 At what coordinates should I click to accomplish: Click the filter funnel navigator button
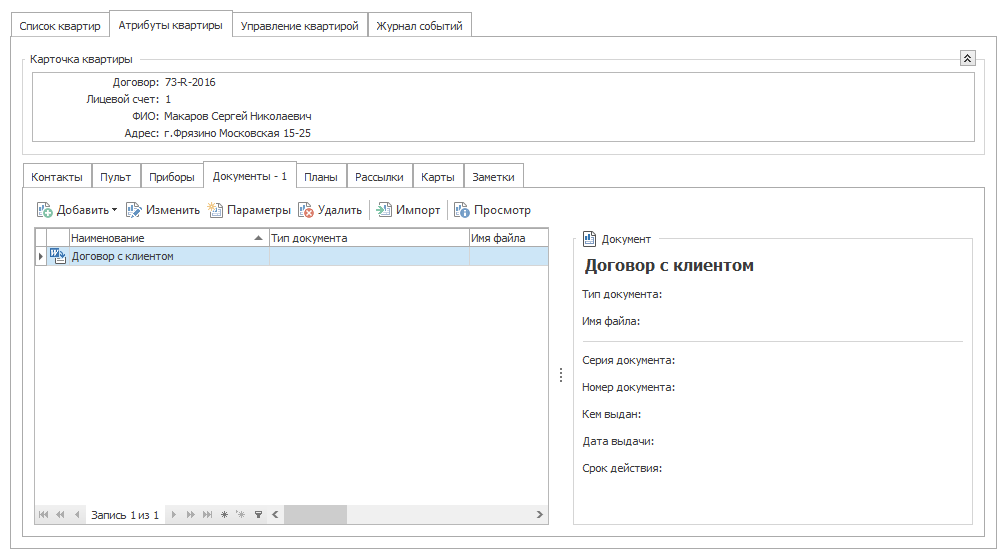click(258, 515)
